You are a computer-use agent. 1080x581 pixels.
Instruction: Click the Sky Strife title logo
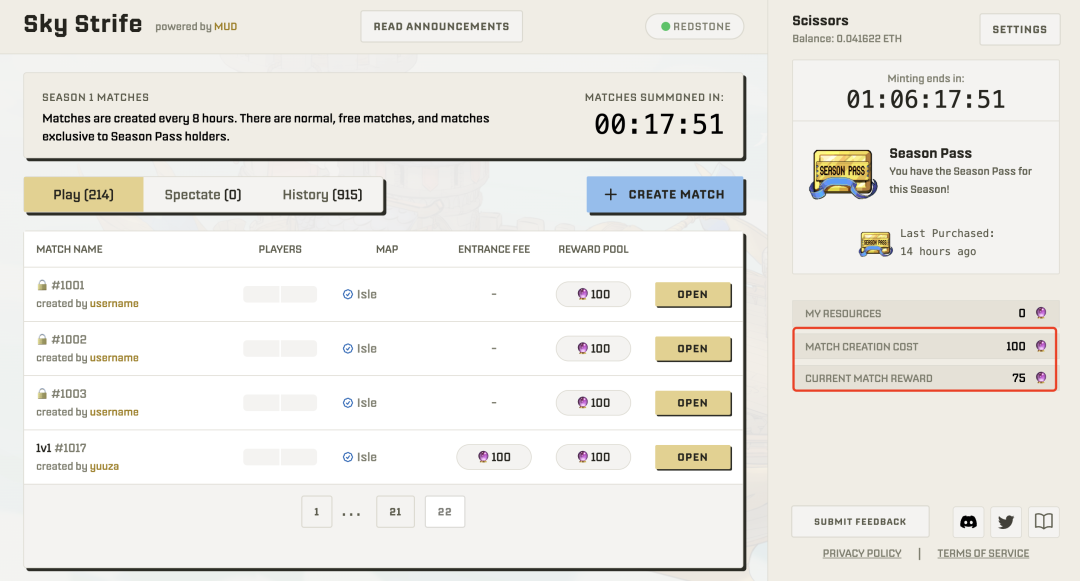tap(83, 24)
